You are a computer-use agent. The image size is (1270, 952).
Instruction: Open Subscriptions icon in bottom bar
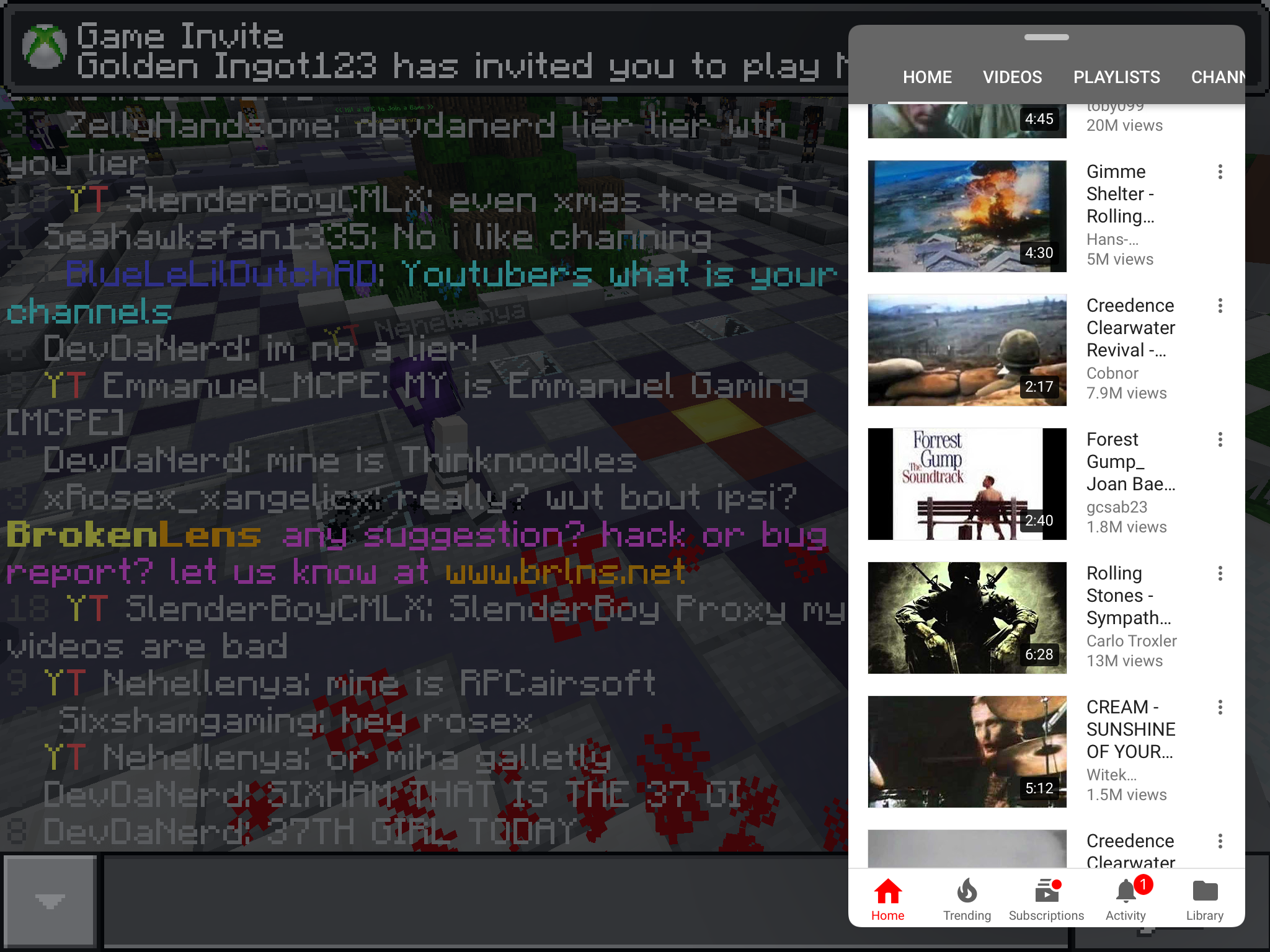1046,899
